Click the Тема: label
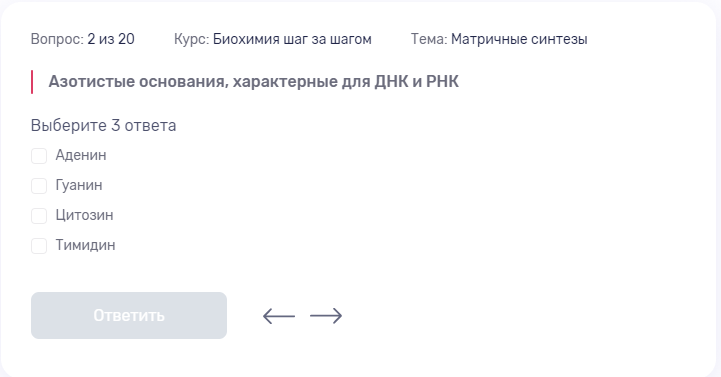 point(429,39)
